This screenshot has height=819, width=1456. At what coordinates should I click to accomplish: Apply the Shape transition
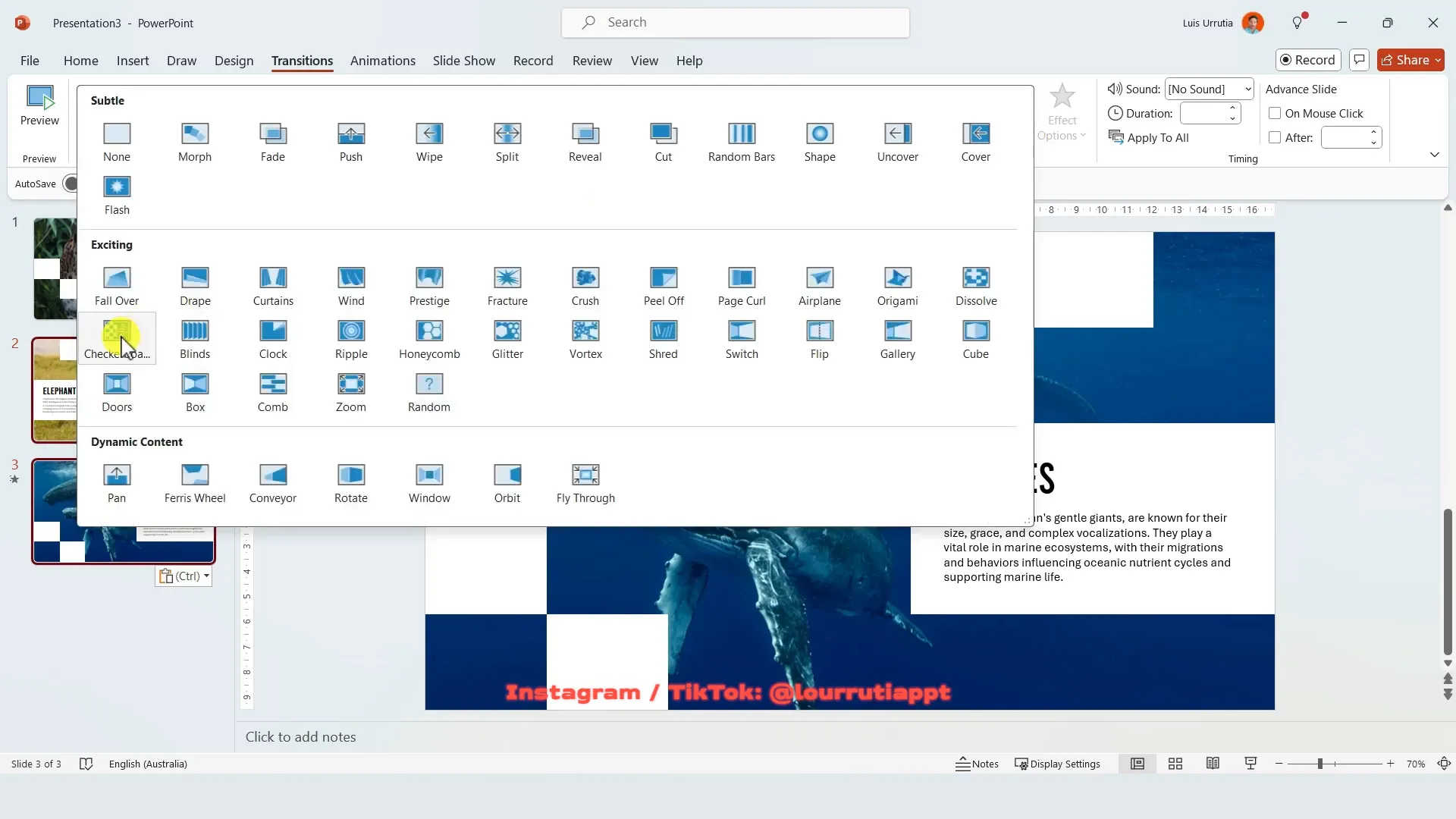pos(820,142)
